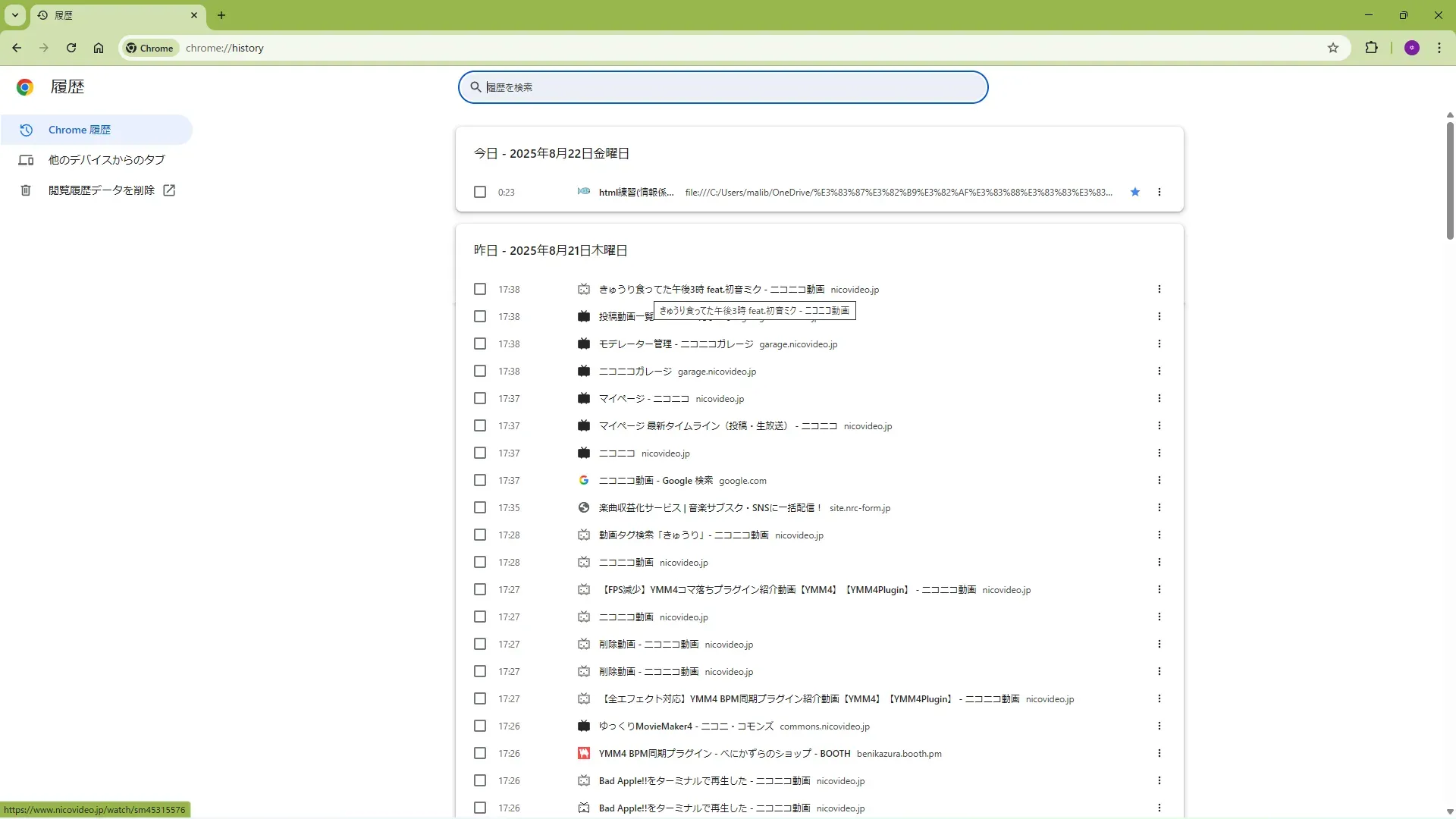Screen dimensions: 1456x819
Task: Open a new tab with plus icon
Action: tap(221, 15)
